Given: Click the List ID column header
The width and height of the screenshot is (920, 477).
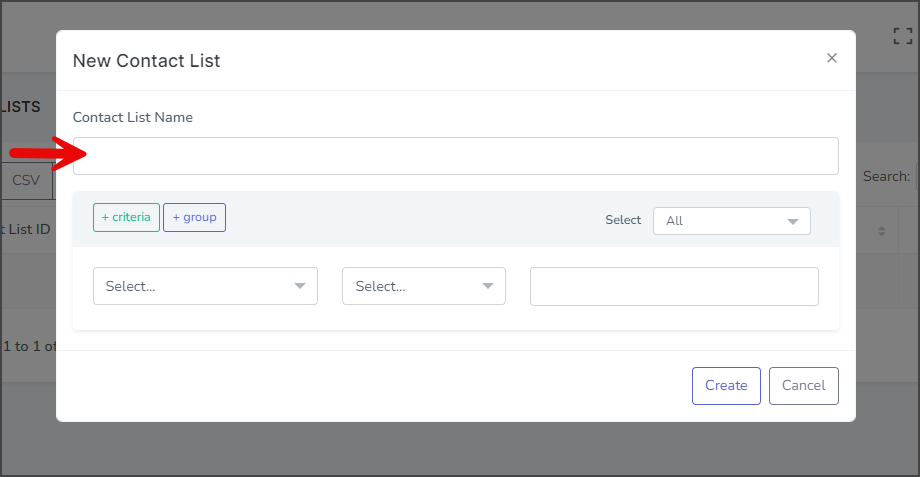Looking at the screenshot, I should [26, 229].
